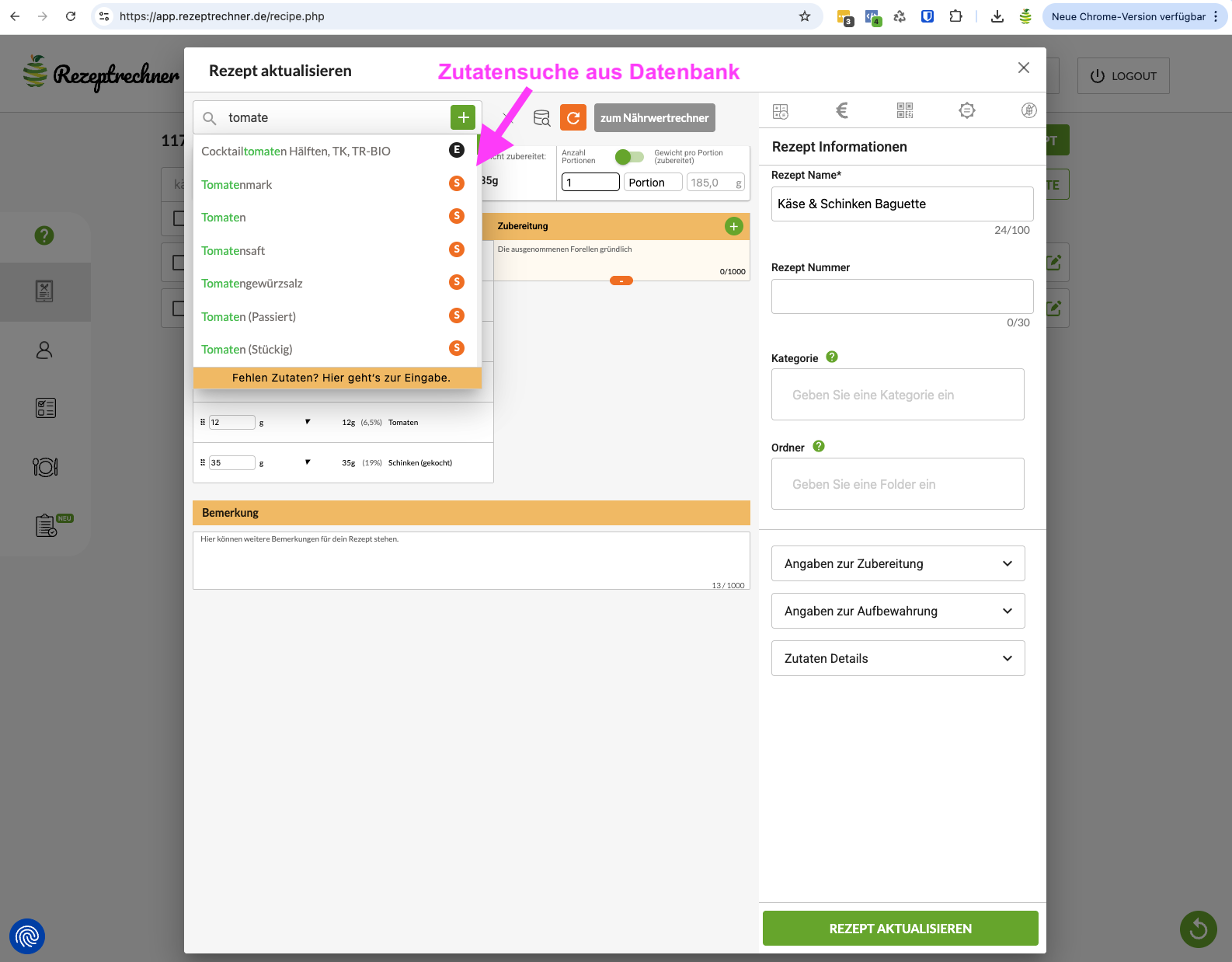Click the help icon beside Ordner
1232x962 pixels.
[819, 446]
